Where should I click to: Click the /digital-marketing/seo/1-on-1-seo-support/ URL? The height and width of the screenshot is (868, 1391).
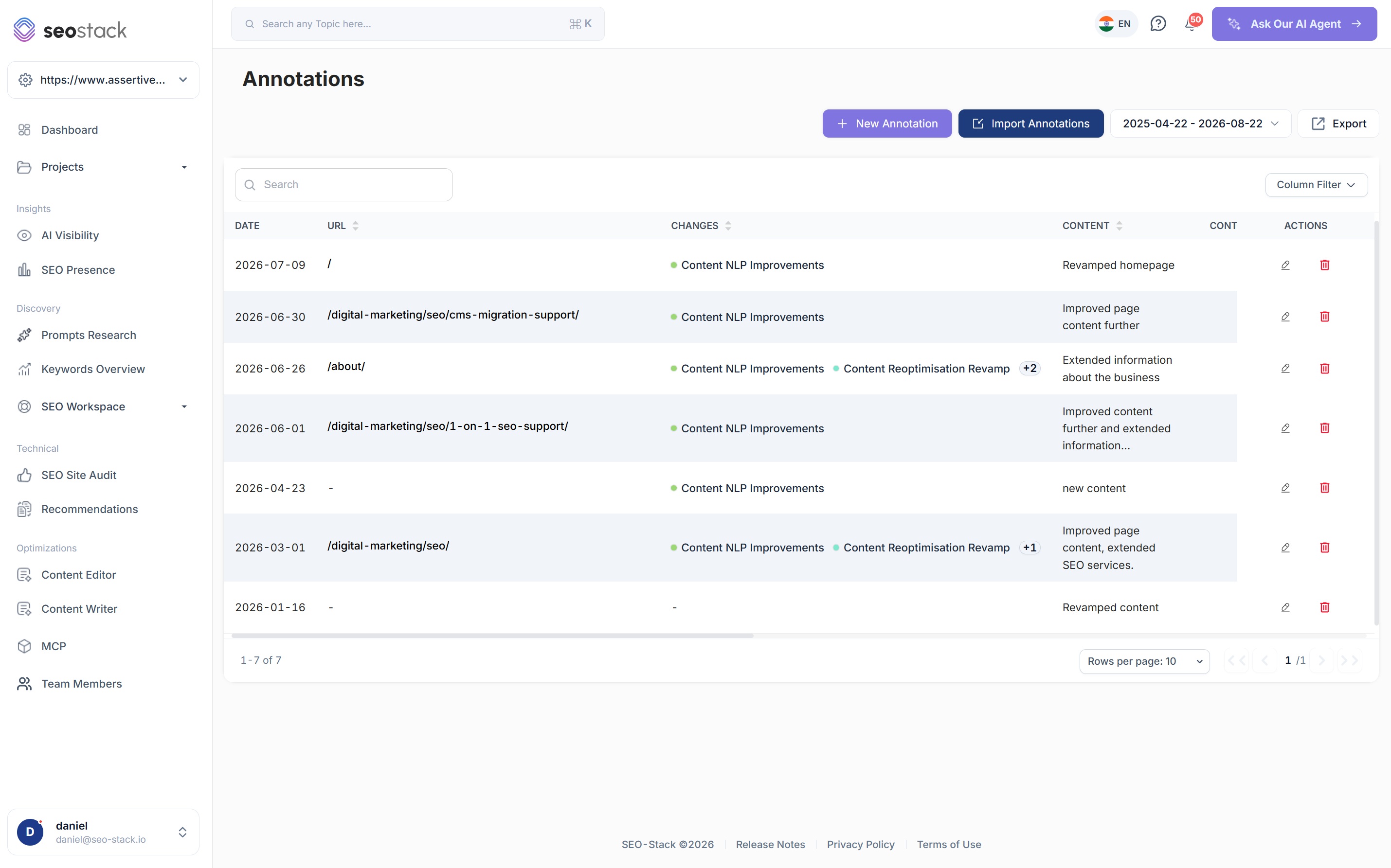[x=448, y=426]
